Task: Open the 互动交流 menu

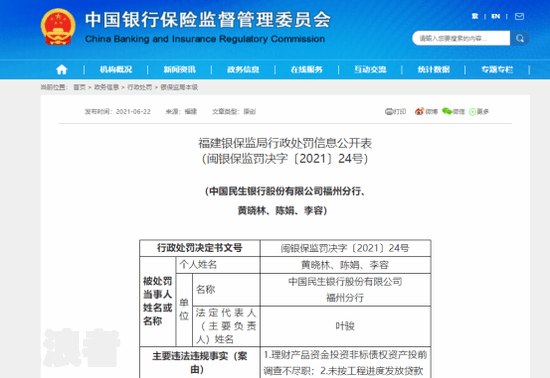Action: [x=370, y=69]
